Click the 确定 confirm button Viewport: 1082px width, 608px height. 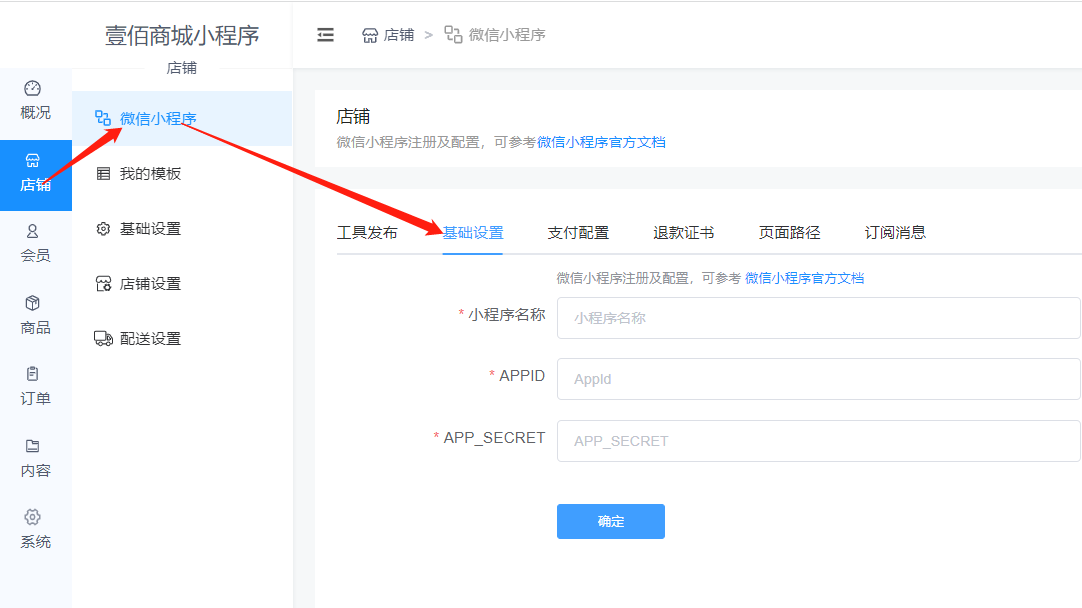pyautogui.click(x=611, y=521)
